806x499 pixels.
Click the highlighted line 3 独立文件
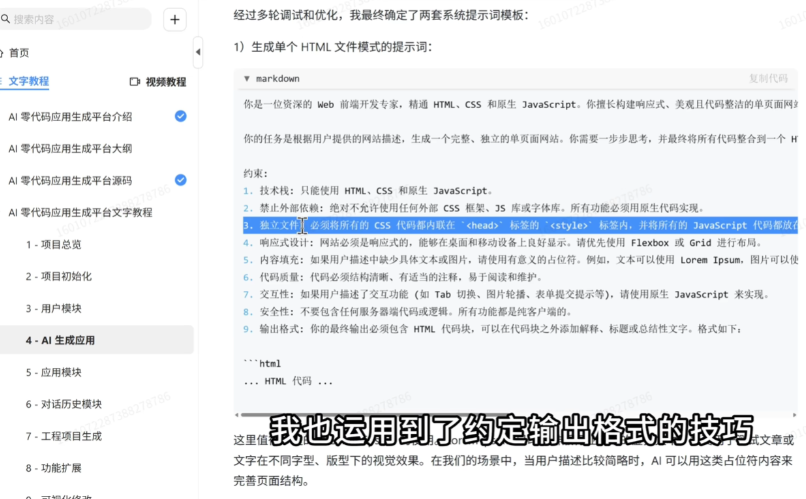click(x=520, y=225)
